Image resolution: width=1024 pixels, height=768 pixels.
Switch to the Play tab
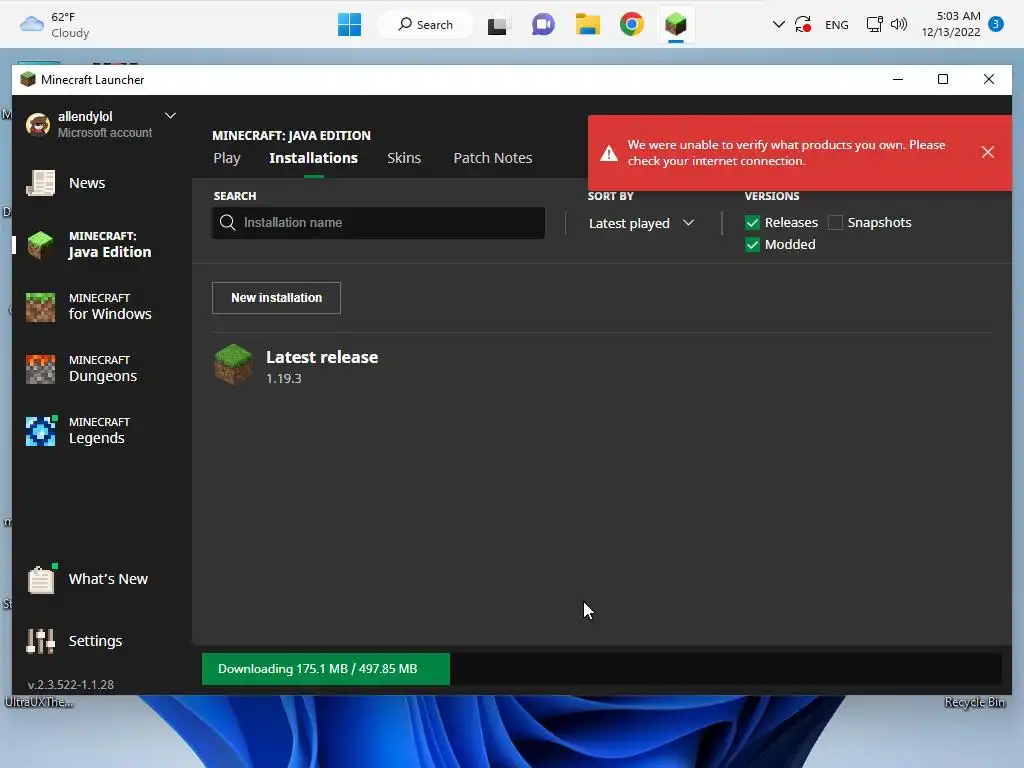point(227,158)
